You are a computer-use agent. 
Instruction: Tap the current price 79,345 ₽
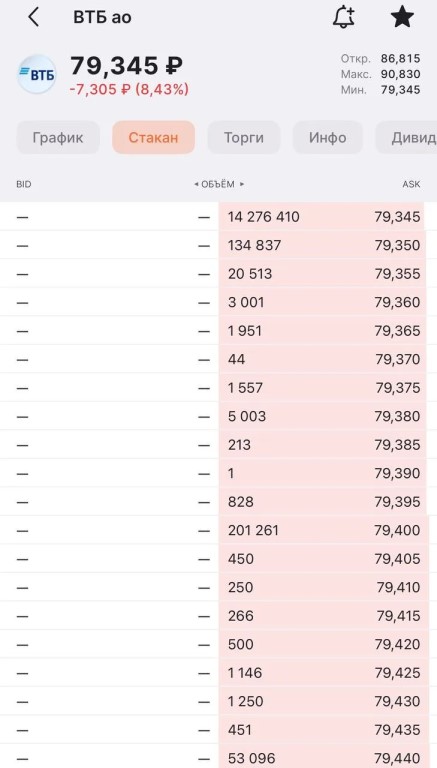pos(126,66)
